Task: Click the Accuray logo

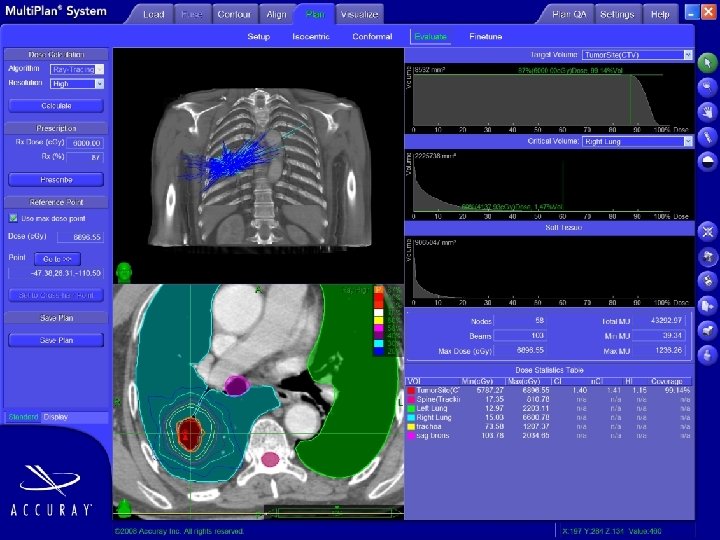Action: coord(50,490)
